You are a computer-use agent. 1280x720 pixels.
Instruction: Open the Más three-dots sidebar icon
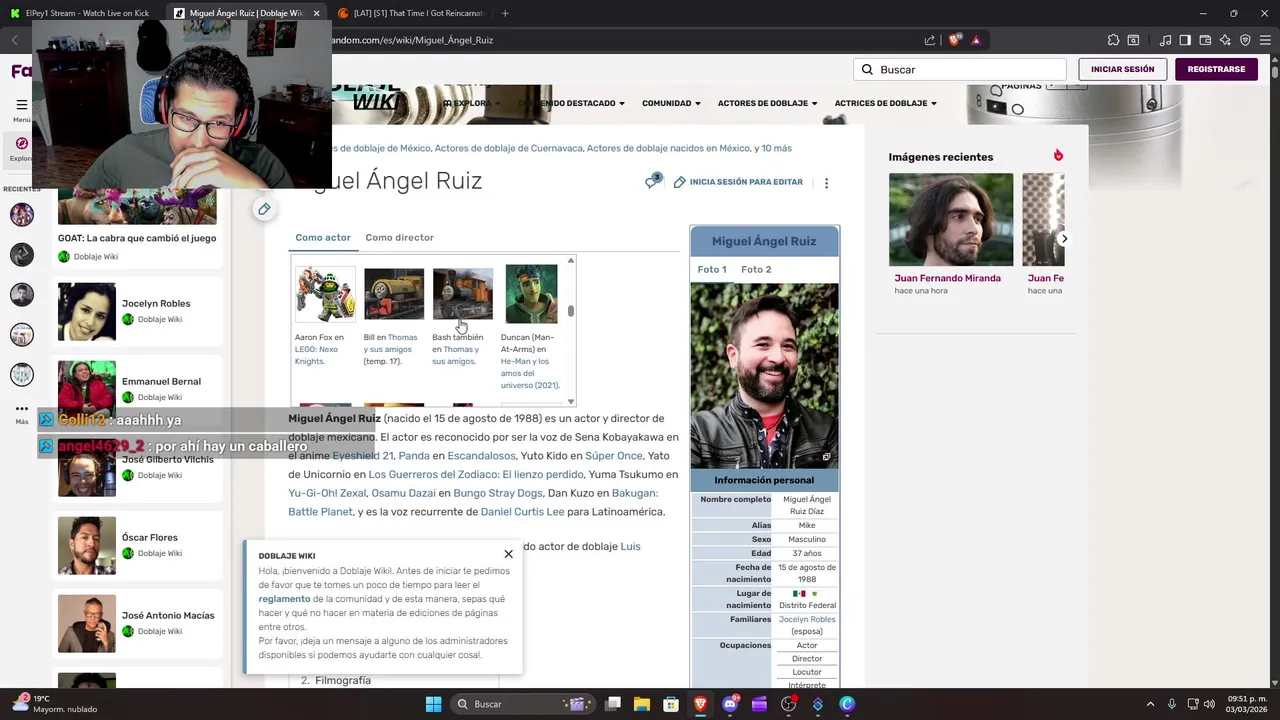click(x=21, y=408)
